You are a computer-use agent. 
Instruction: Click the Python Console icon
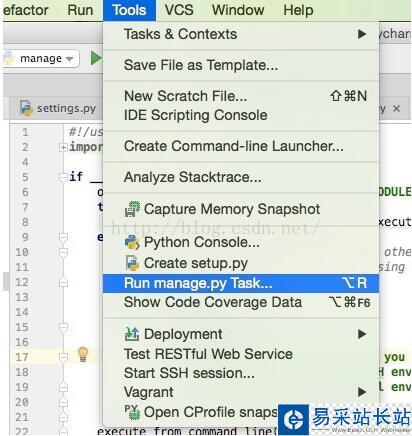tap(132, 242)
